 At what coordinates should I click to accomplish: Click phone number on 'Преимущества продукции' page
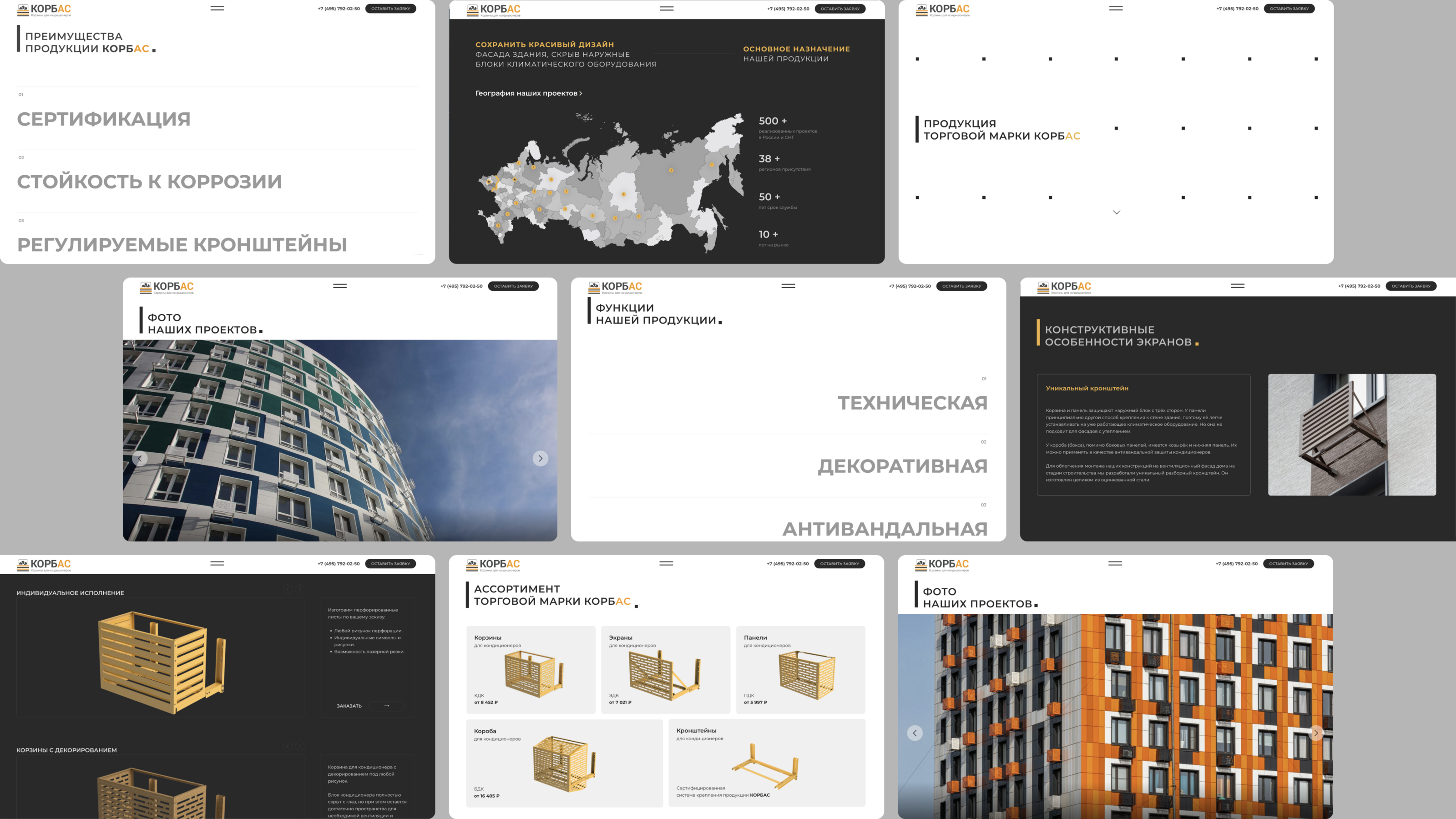(339, 9)
